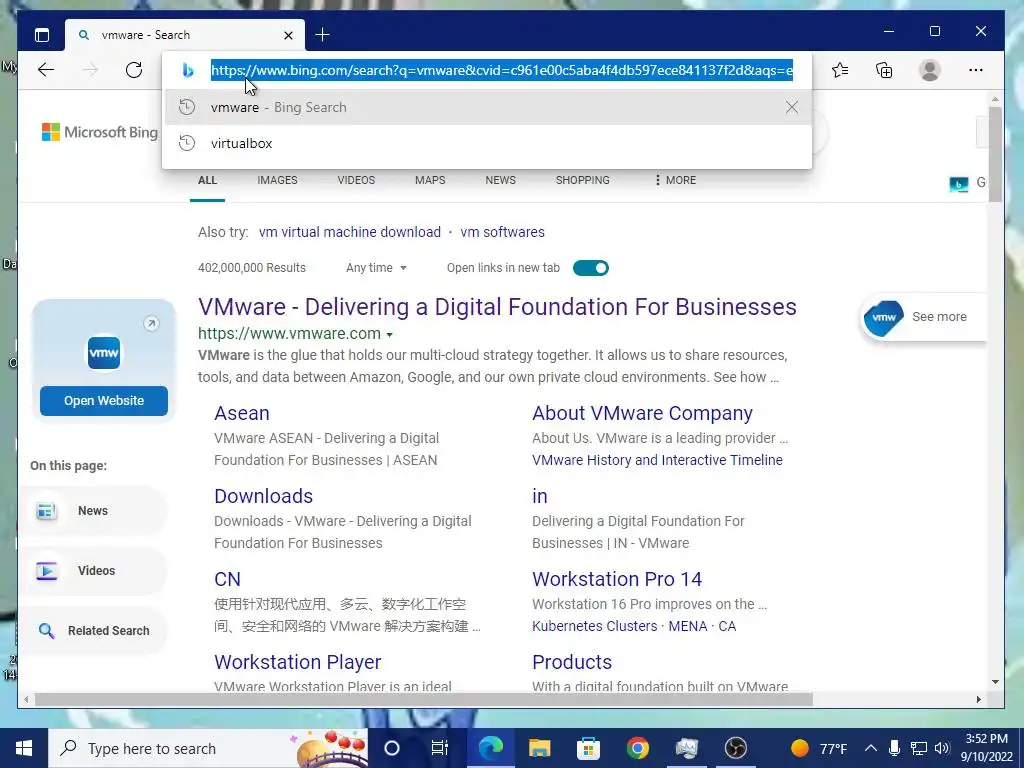
Task: Open the Workstation Player sitelink
Action: 297,662
